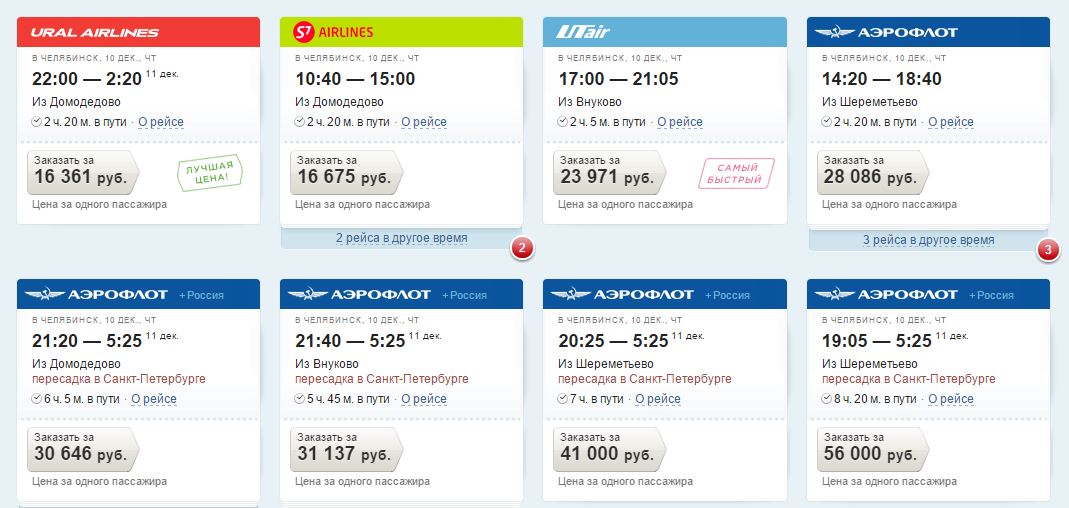Open 'О рейсе' for the 17:00 UTair flight

click(x=680, y=122)
